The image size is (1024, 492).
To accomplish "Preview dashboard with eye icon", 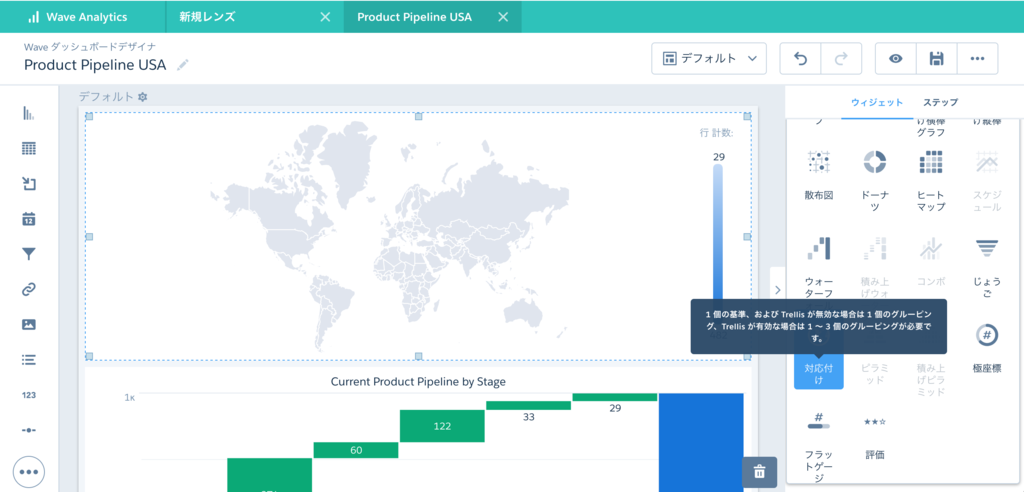I will click(896, 59).
